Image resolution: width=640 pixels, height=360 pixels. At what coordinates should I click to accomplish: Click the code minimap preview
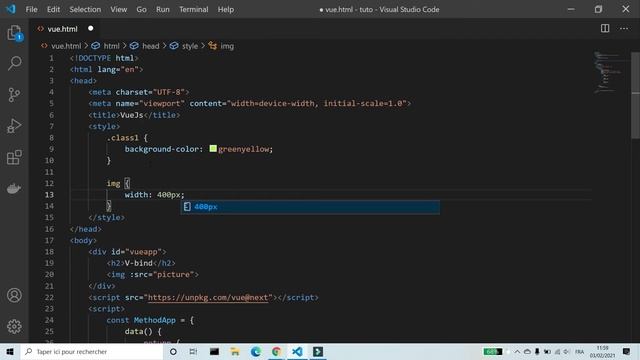[608, 73]
